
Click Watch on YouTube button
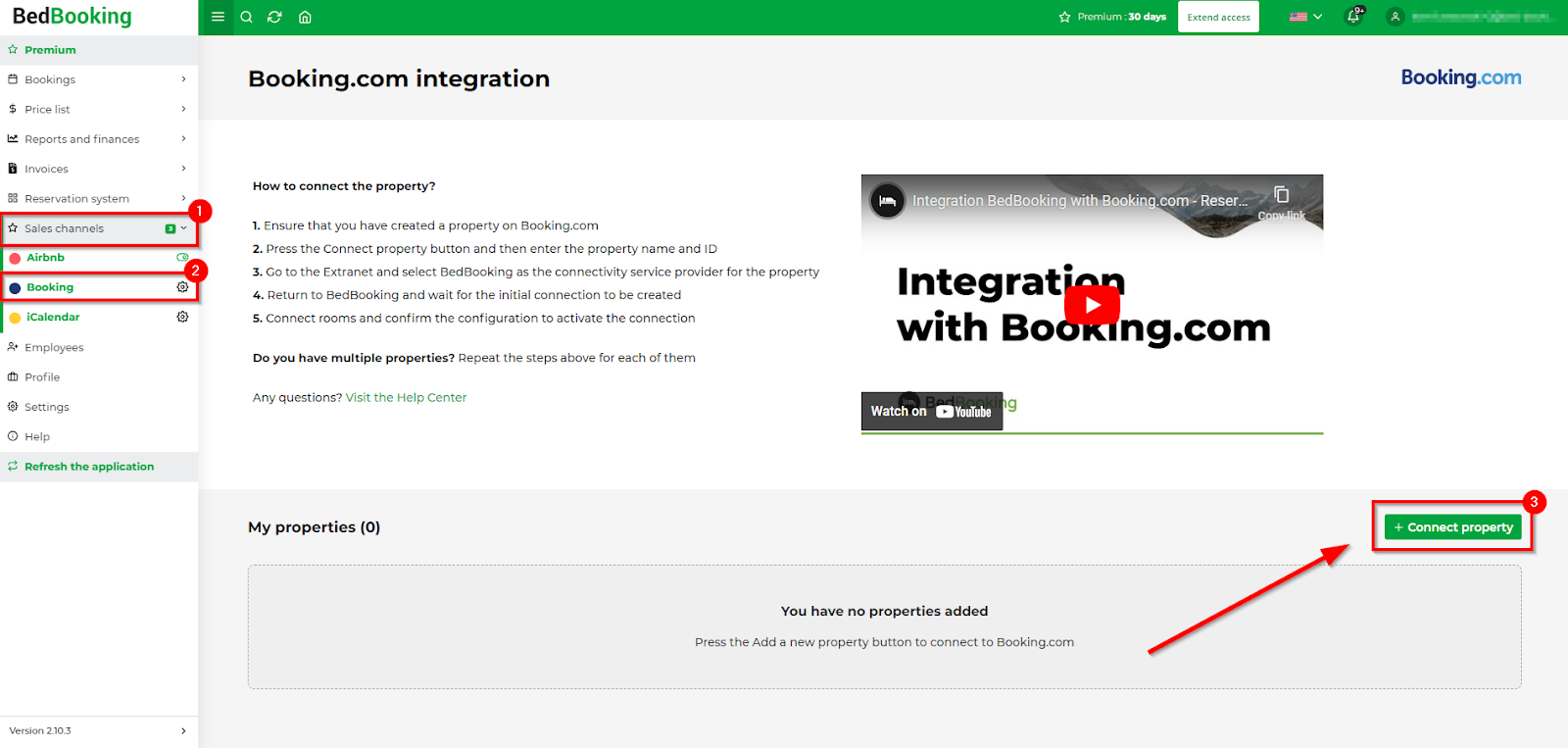[x=932, y=411]
